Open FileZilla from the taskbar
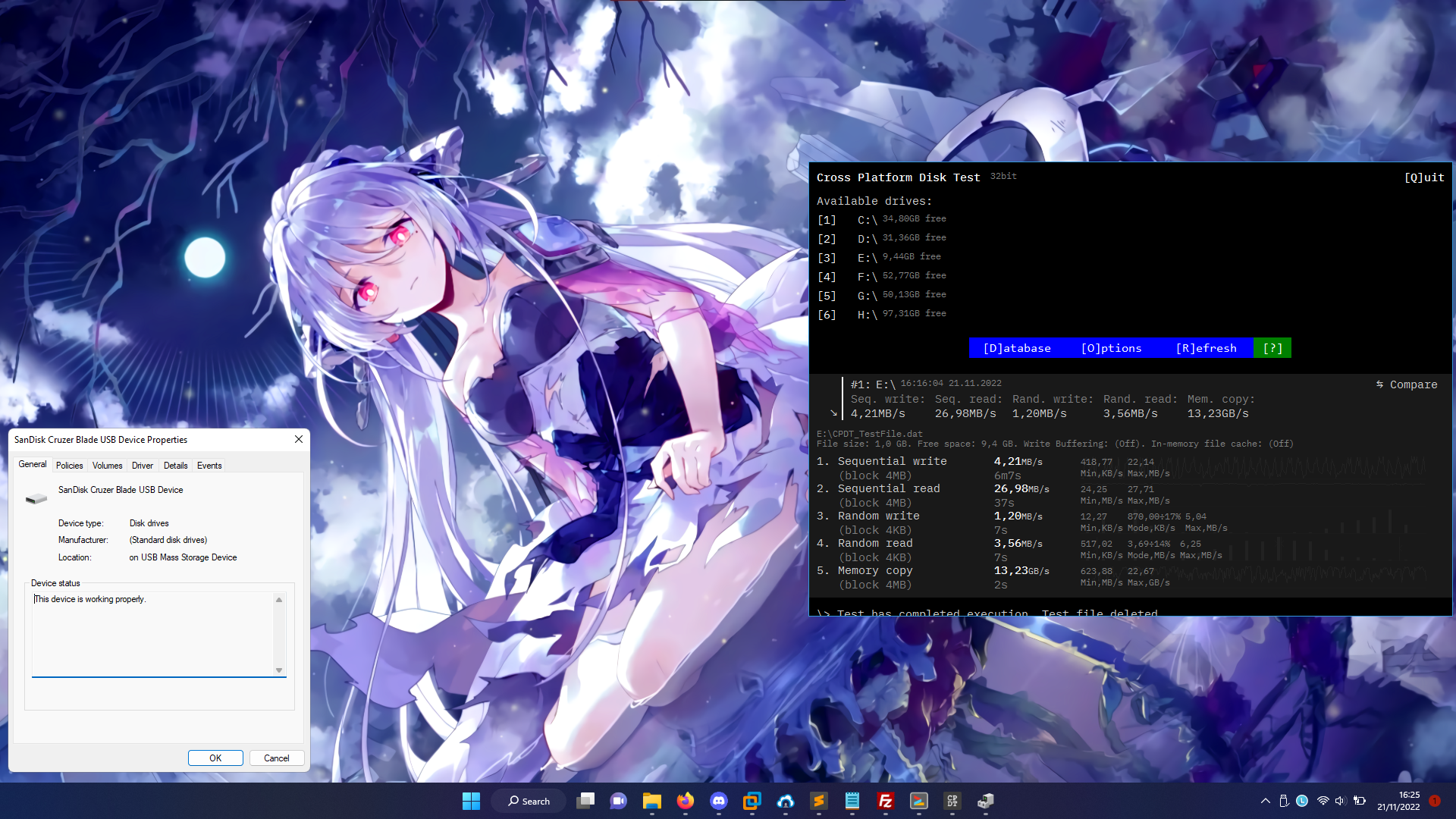Screen dimensions: 1456x819 click(x=886, y=801)
